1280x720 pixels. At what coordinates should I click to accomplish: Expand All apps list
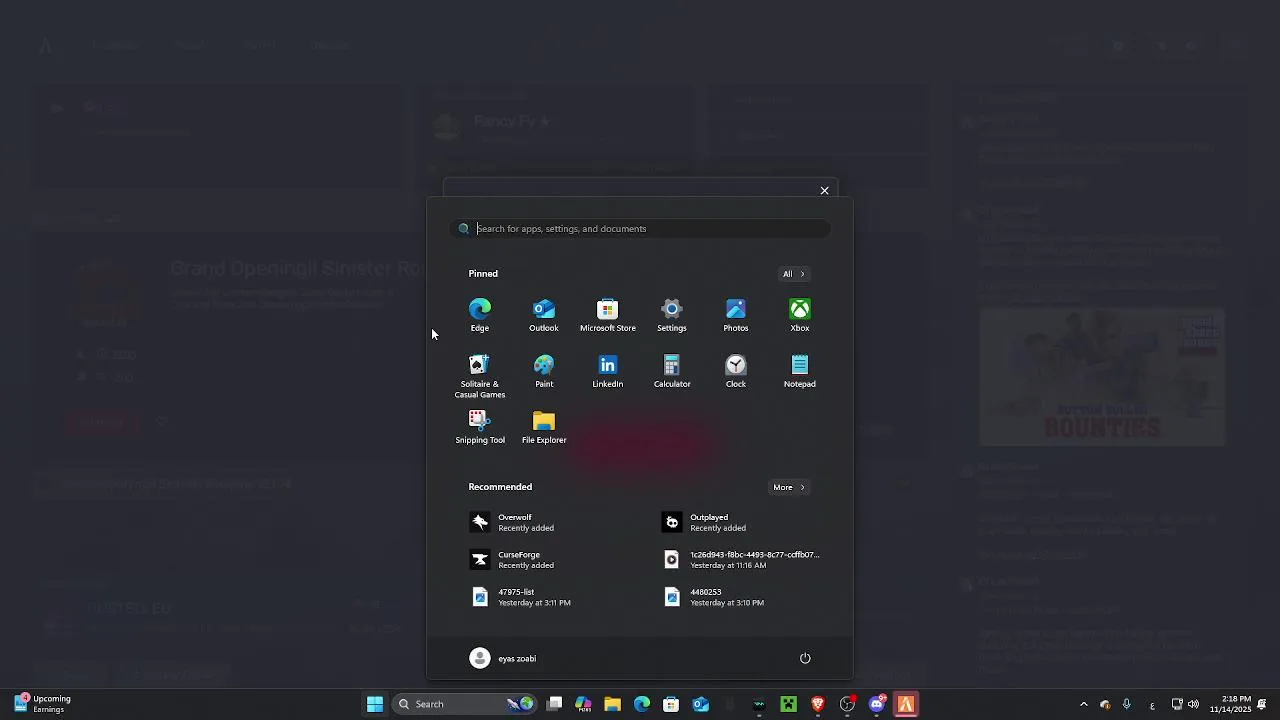793,274
